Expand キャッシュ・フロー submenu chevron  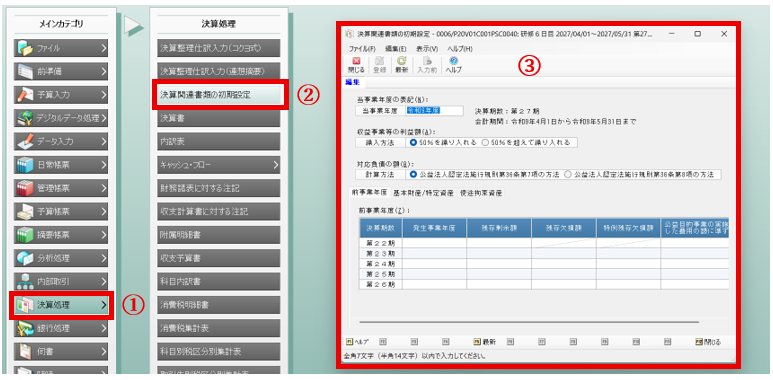(x=276, y=165)
